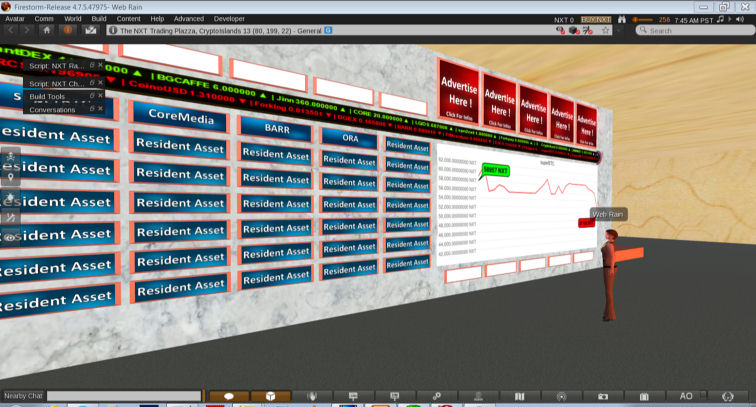Click the back navigation arrow

tap(11, 30)
